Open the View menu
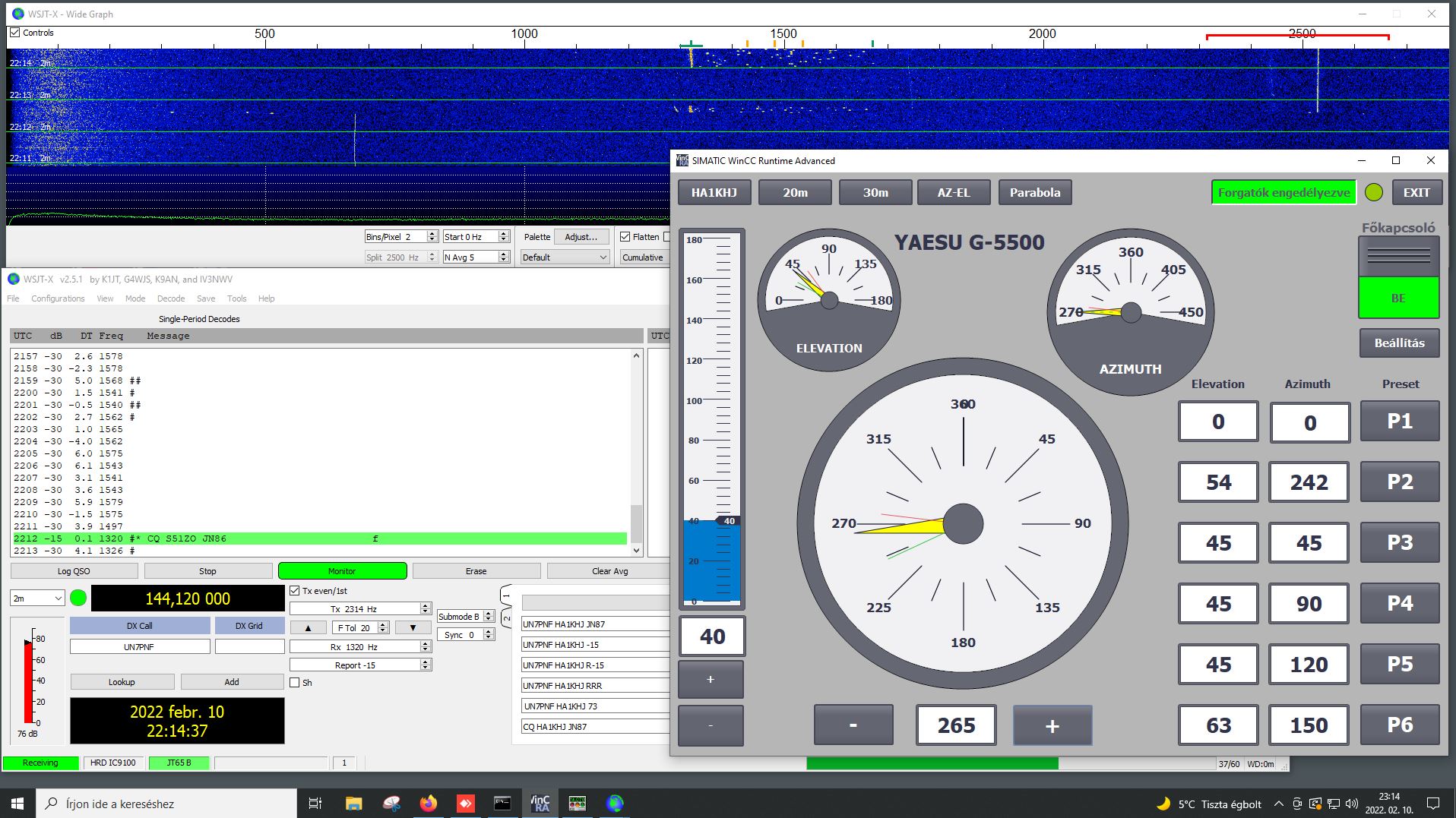The width and height of the screenshot is (1456, 818). pyautogui.click(x=105, y=298)
